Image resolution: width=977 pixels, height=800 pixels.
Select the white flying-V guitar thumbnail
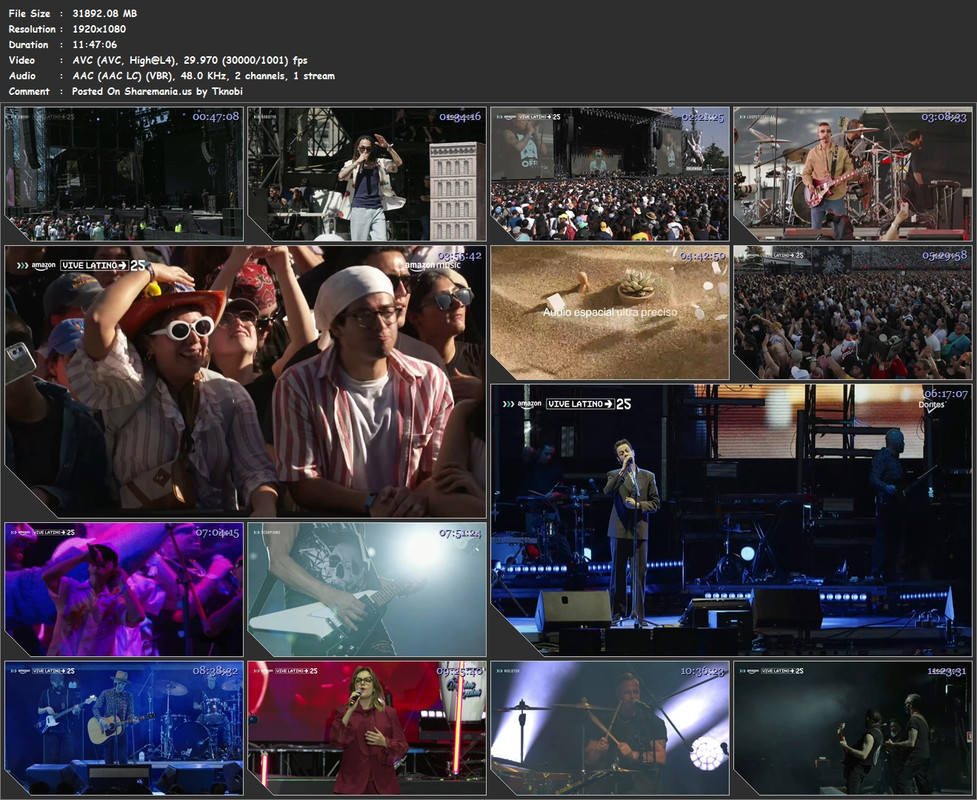tap(367, 589)
